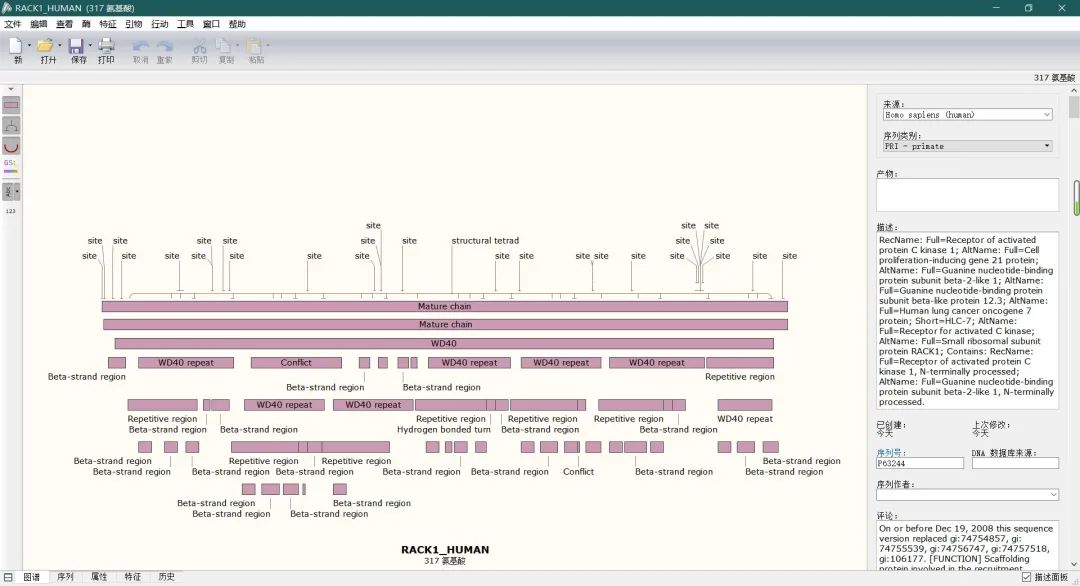
Task: Select the site-marker tool icon in left sidebar
Action: (11, 124)
